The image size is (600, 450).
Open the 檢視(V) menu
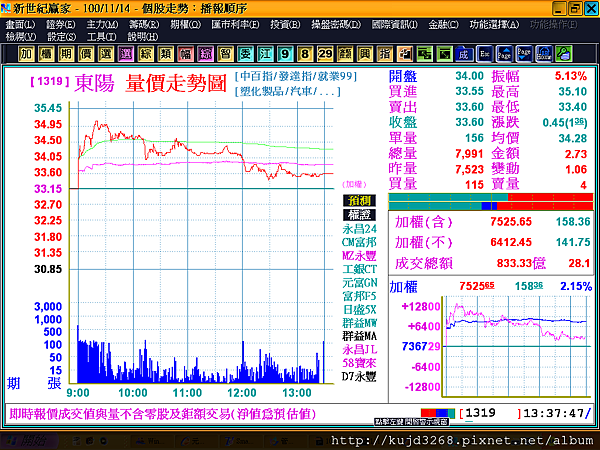tap(21, 37)
